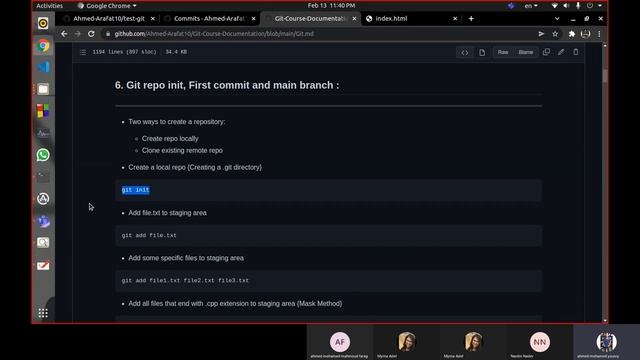The image size is (640, 360).
Task: Open Rhythmbox from the Ubuntu dock
Action: [43, 23]
